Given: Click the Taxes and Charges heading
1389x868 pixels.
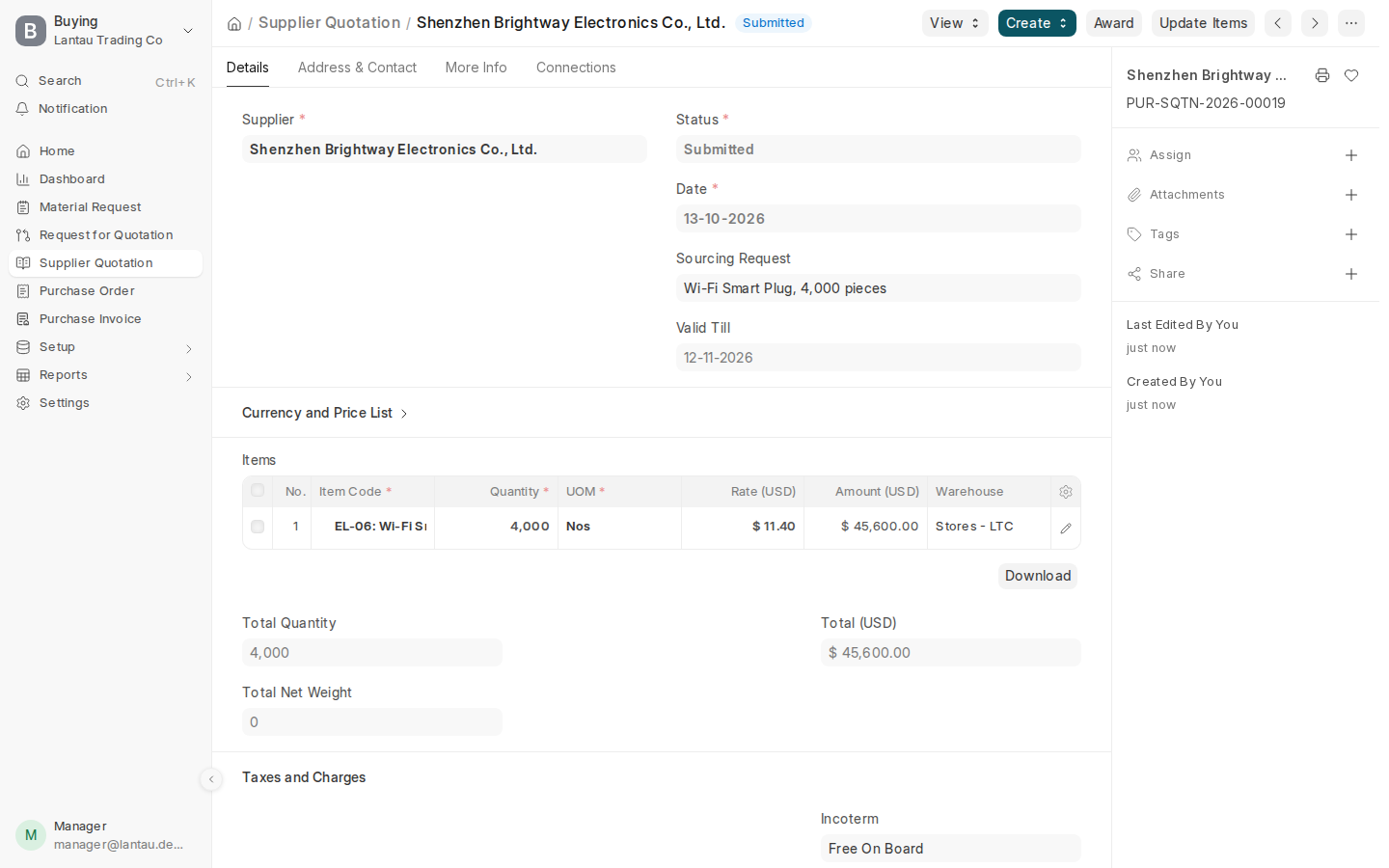Looking at the screenshot, I should (304, 777).
